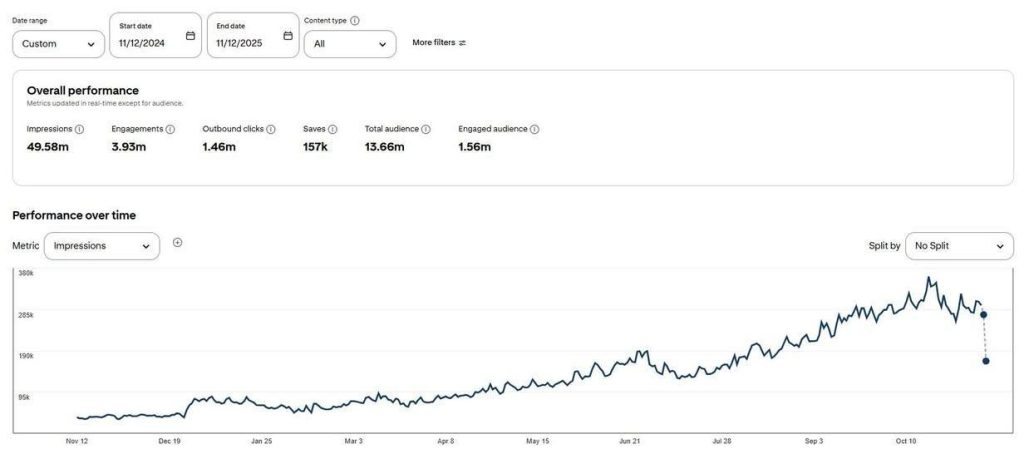Open calendar icon in End date field

click(x=288, y=36)
